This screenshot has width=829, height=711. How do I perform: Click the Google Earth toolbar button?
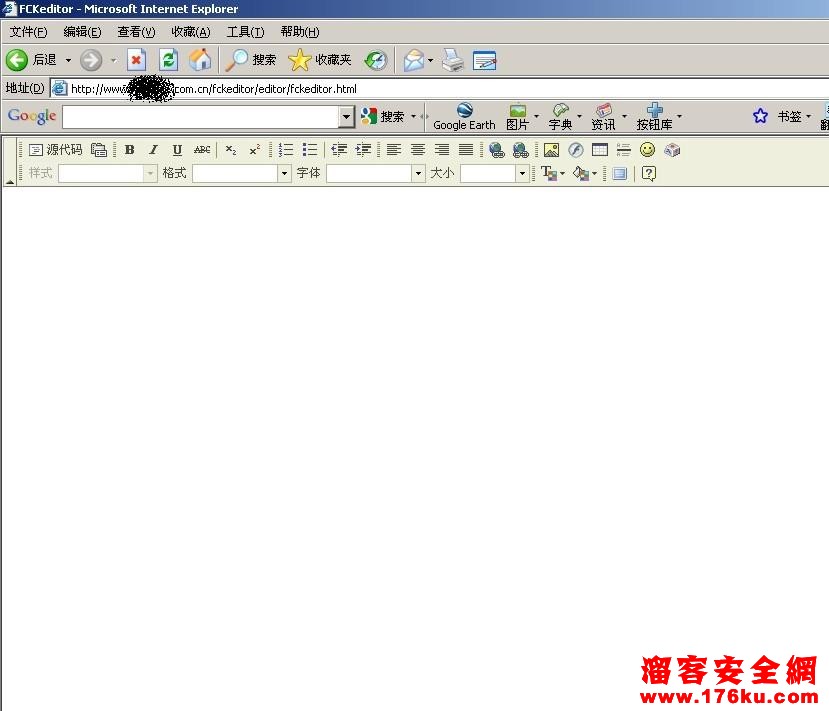pyautogui.click(x=464, y=116)
